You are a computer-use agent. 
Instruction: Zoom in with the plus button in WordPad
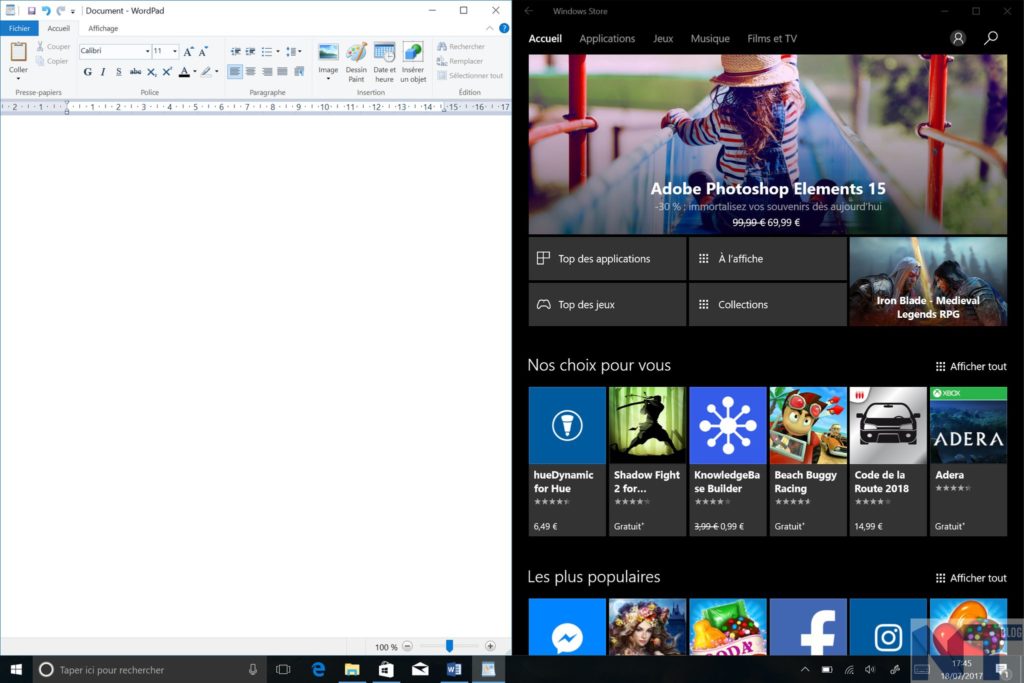(490, 646)
